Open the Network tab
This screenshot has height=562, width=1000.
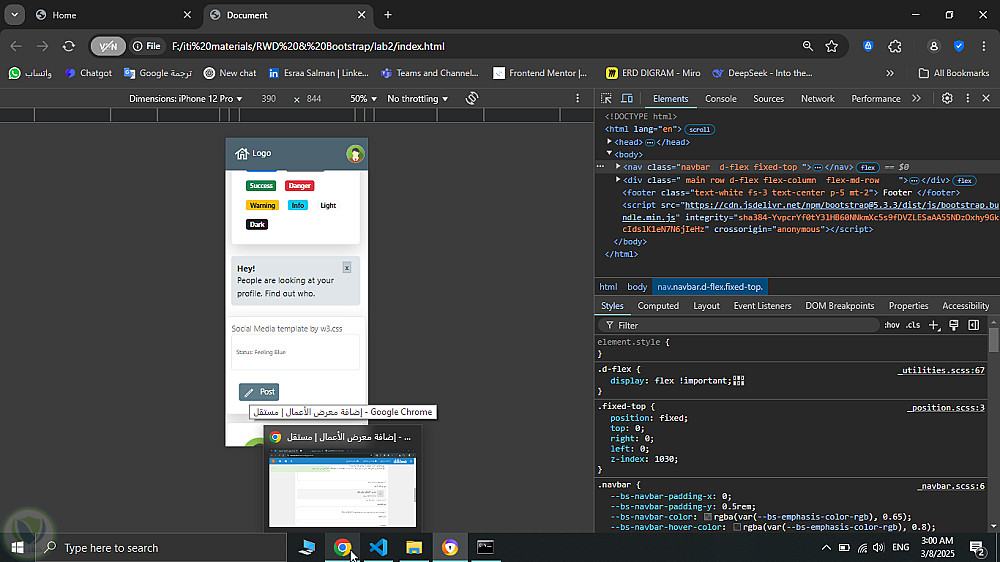[x=818, y=99]
